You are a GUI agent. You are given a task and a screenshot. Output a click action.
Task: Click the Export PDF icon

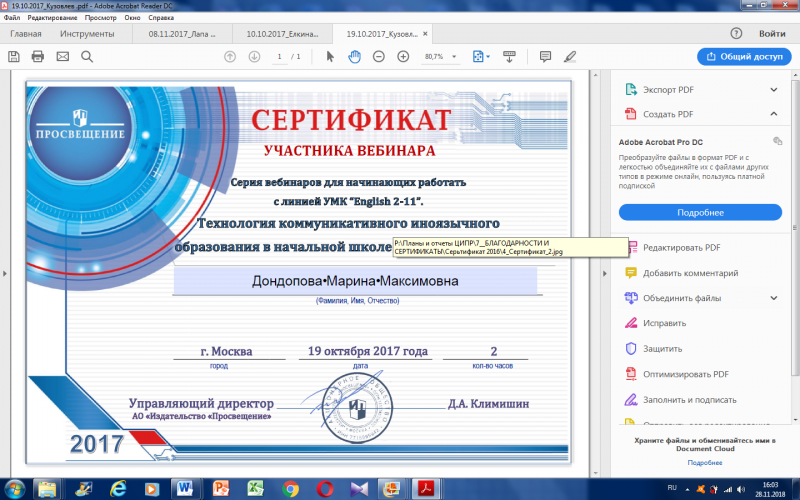tap(631, 90)
